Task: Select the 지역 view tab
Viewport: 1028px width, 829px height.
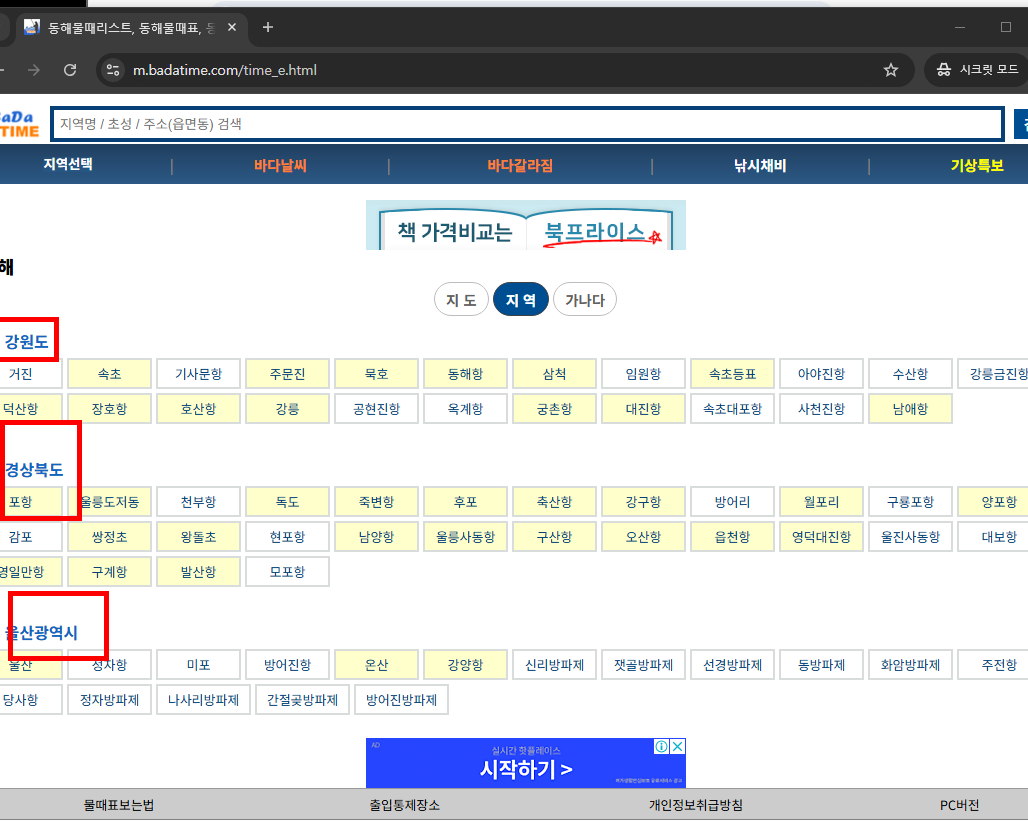Action: (521, 300)
